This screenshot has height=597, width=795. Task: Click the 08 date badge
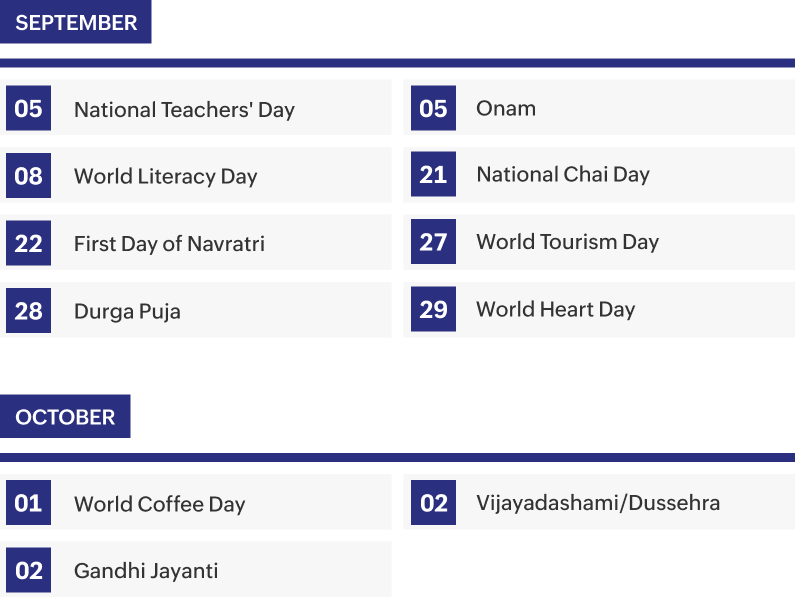tap(29, 176)
